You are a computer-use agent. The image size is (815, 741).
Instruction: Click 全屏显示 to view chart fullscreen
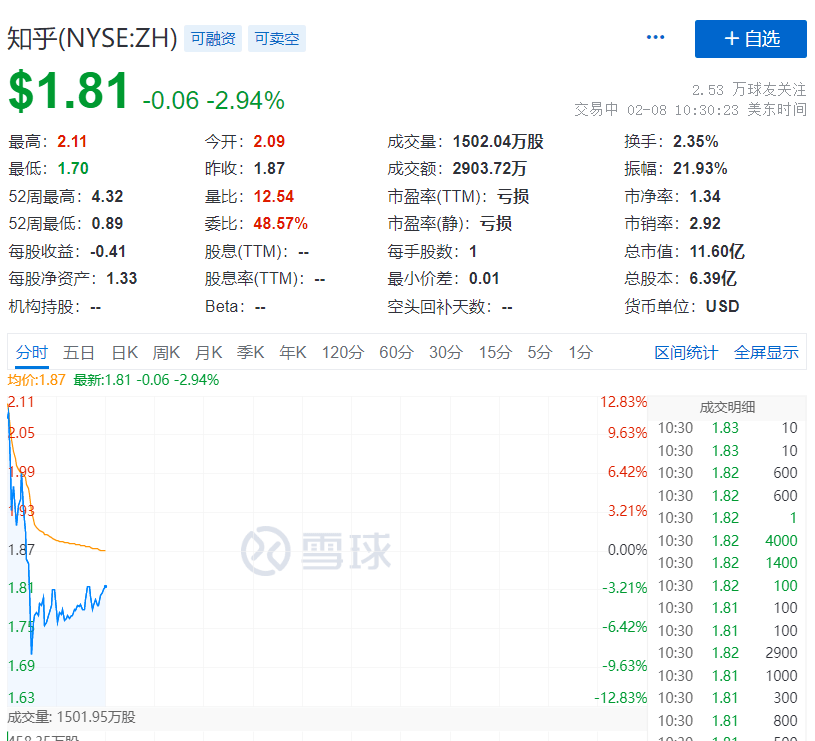pos(766,353)
